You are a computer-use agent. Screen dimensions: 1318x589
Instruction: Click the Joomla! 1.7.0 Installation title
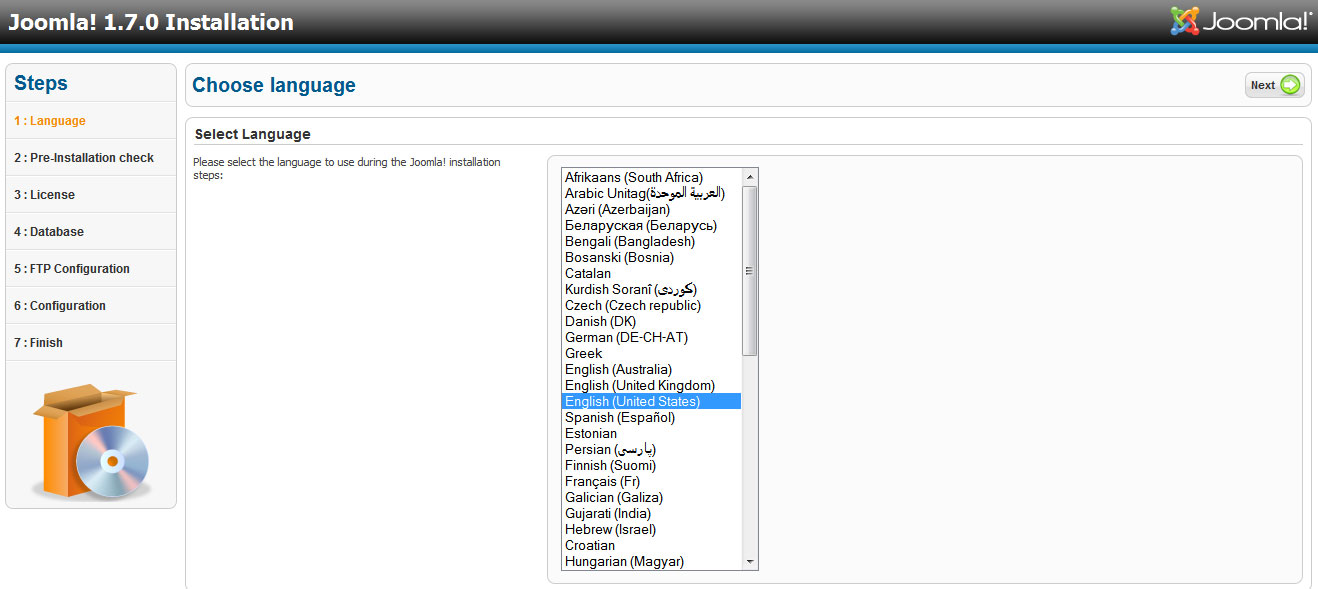pyautogui.click(x=151, y=22)
